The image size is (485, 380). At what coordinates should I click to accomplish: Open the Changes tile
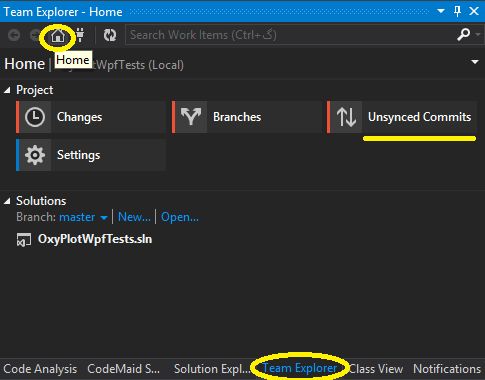pyautogui.click(x=91, y=117)
